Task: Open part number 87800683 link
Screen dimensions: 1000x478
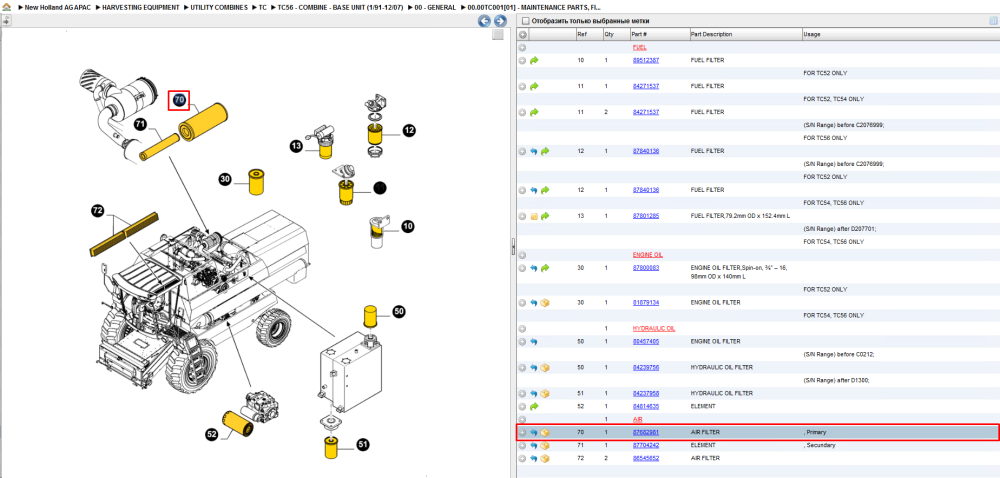Action: click(645, 268)
